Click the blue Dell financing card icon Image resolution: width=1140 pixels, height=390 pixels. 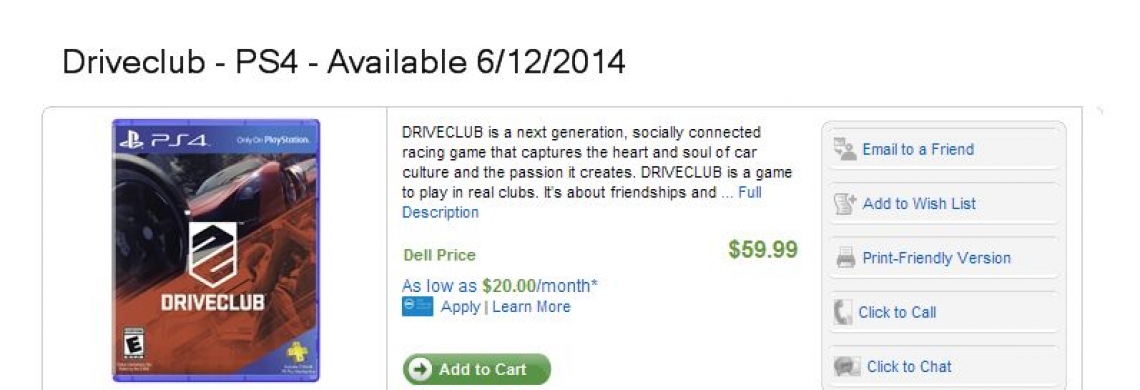417,306
